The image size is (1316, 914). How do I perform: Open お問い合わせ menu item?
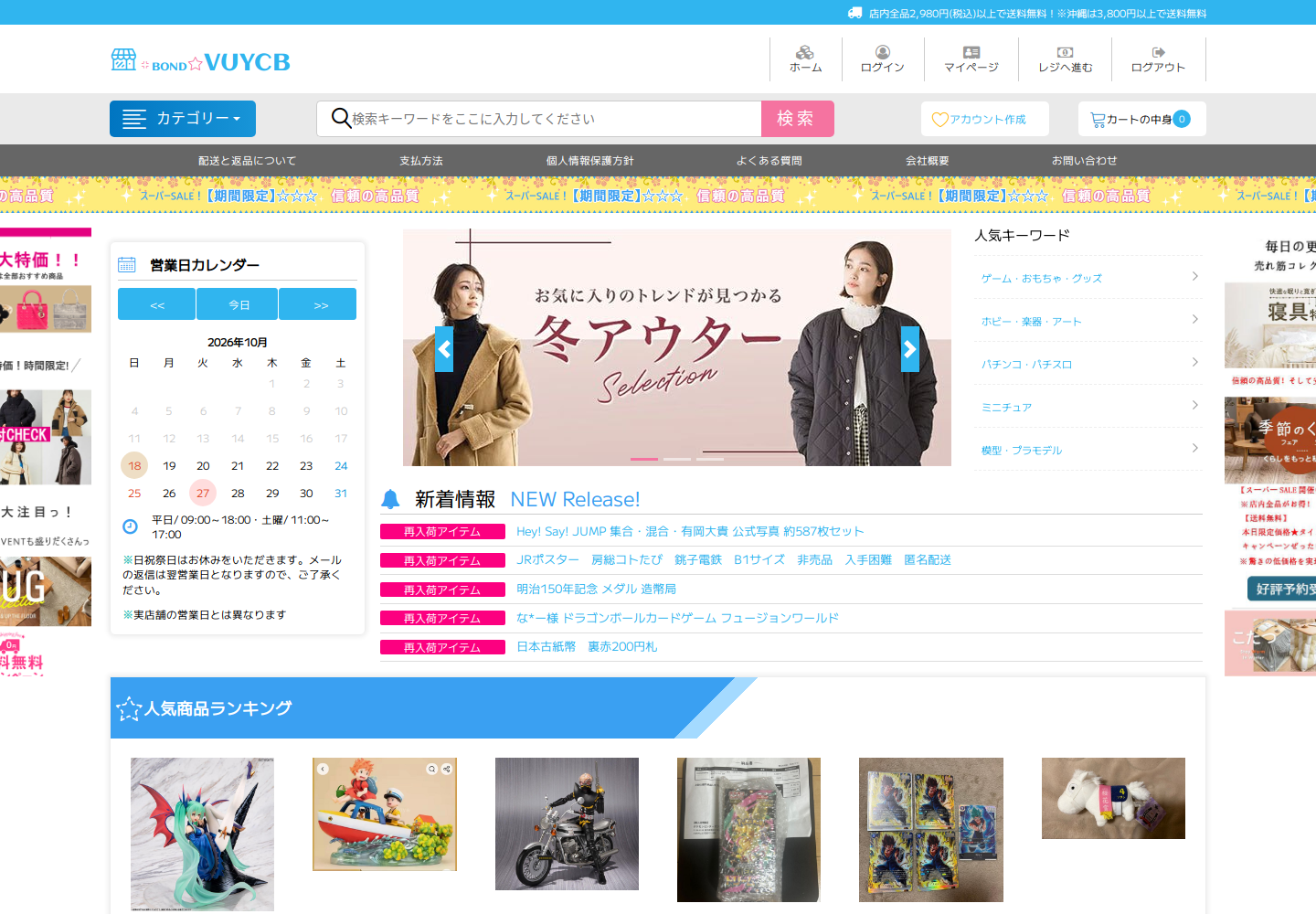pyautogui.click(x=1085, y=161)
